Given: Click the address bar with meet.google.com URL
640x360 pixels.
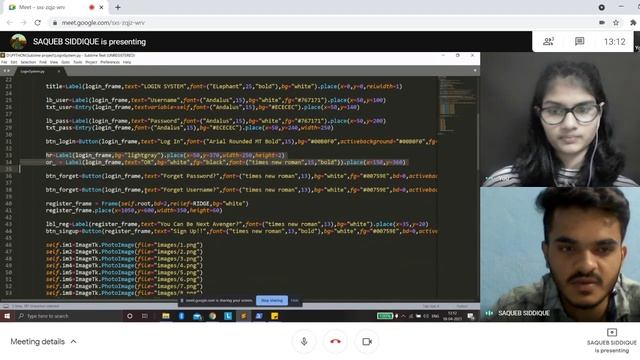Looking at the screenshot, I should click(x=322, y=23).
